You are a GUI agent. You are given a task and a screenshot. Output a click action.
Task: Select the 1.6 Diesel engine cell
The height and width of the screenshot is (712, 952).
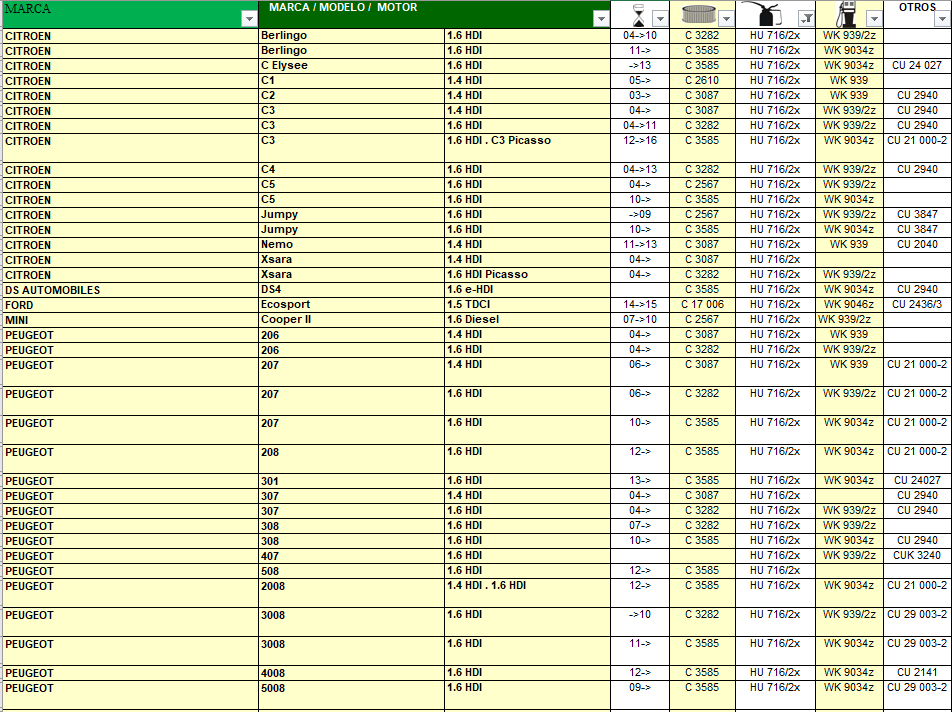pyautogui.click(x=527, y=320)
